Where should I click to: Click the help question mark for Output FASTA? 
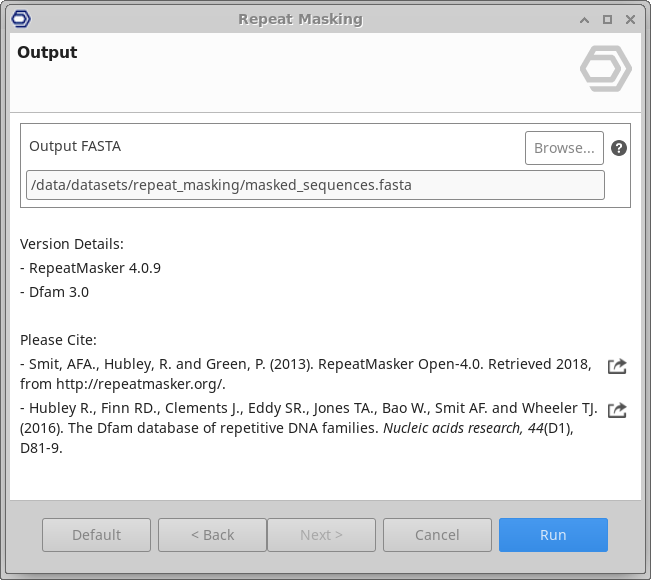point(619,148)
